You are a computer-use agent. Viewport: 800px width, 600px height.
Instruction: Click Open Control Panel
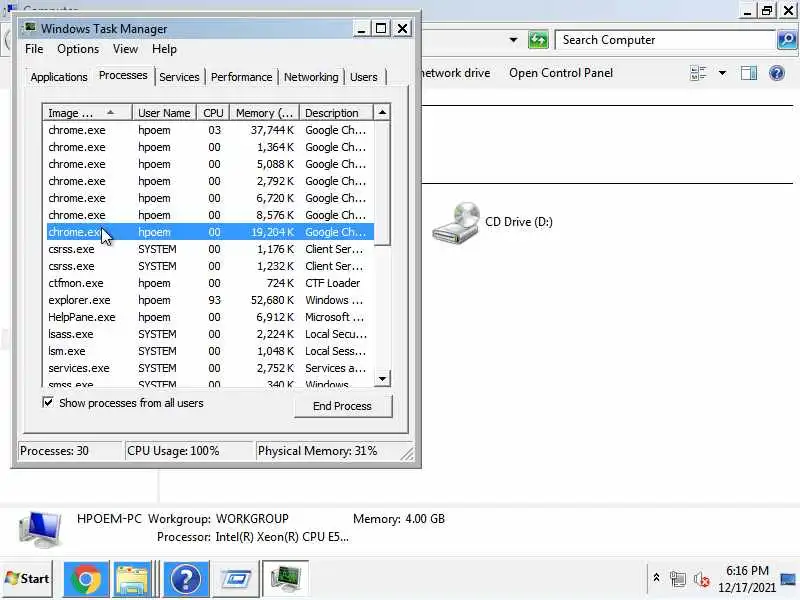point(561,73)
